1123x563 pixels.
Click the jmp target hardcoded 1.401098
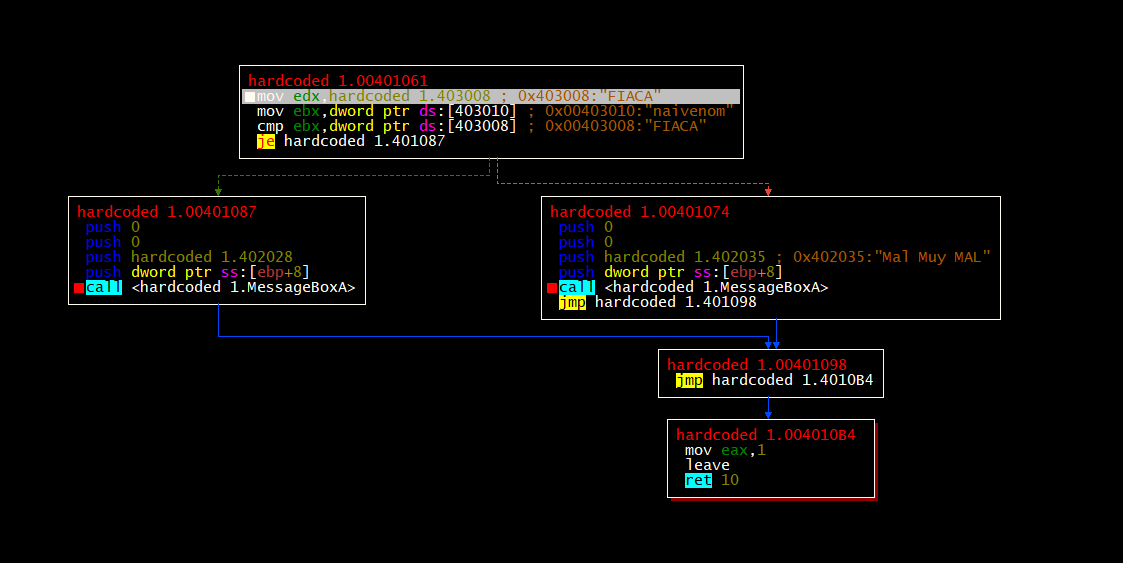tap(675, 302)
